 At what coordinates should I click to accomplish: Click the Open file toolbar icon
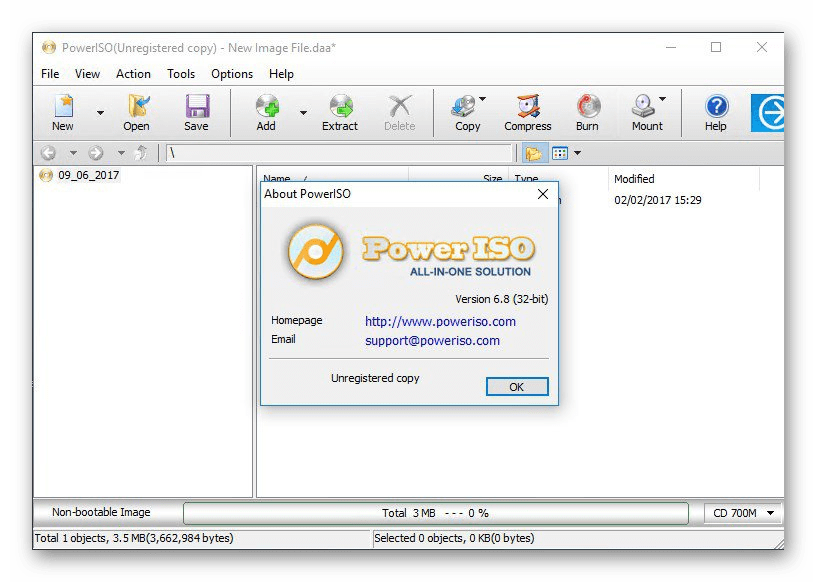pyautogui.click(x=138, y=106)
